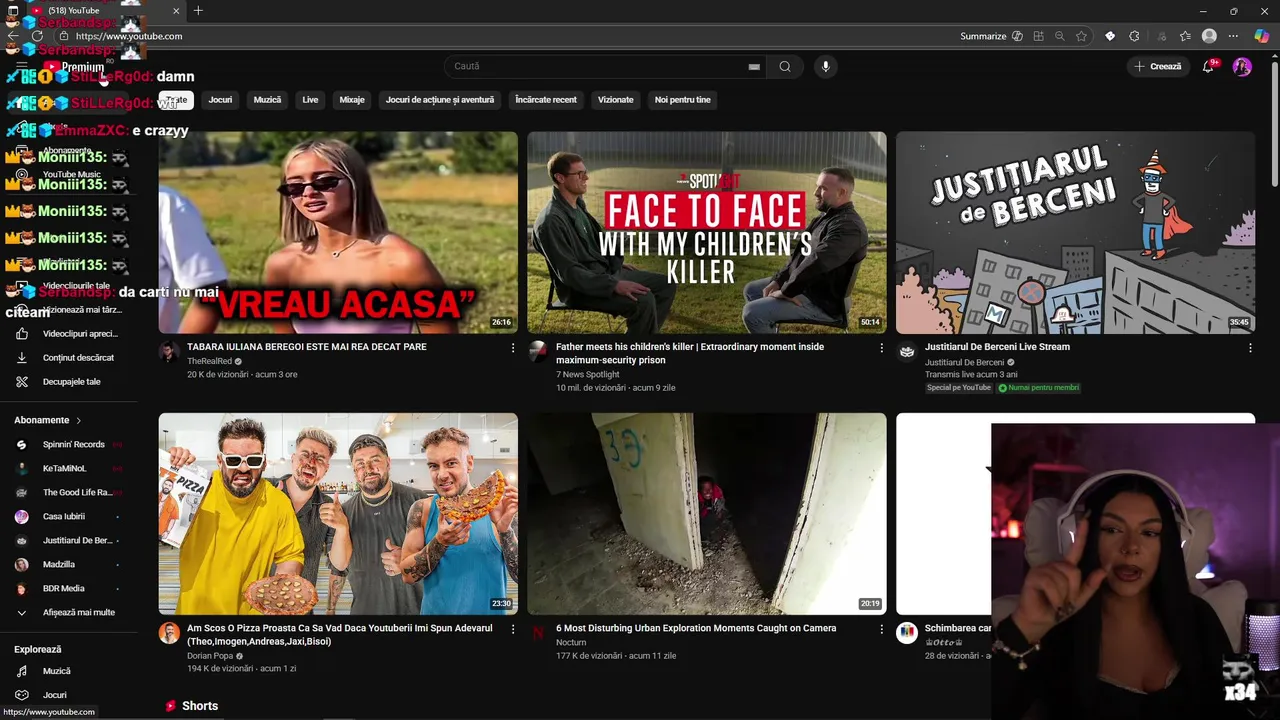
Task: Open options for Justițiarul De Berceni Live Stream
Action: coord(1250,348)
